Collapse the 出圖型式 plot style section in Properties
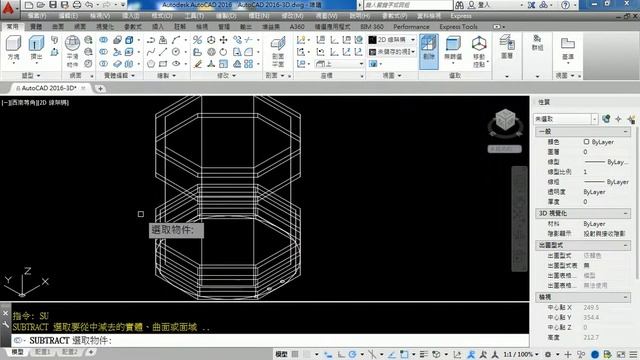The width and height of the screenshot is (640, 360). point(625,245)
